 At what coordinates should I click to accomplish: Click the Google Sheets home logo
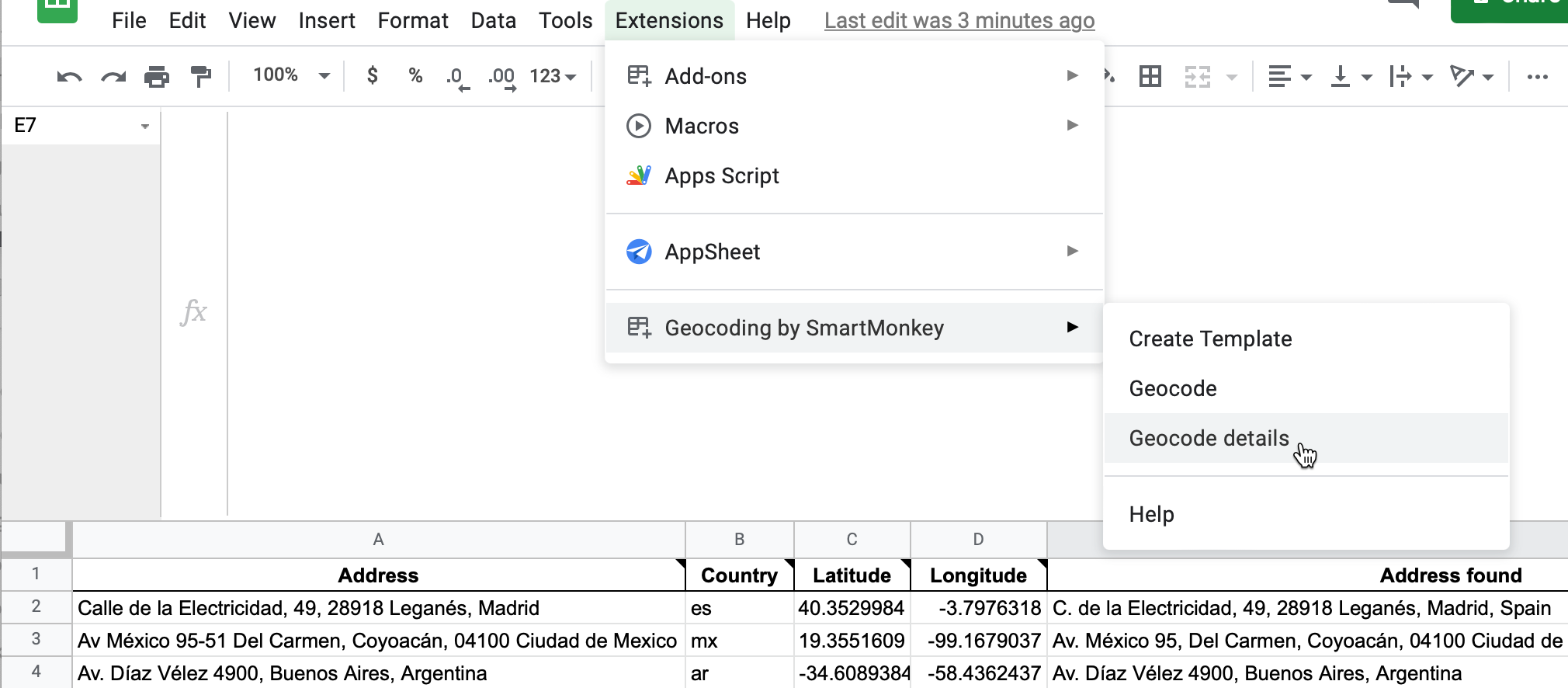pyautogui.click(x=57, y=9)
